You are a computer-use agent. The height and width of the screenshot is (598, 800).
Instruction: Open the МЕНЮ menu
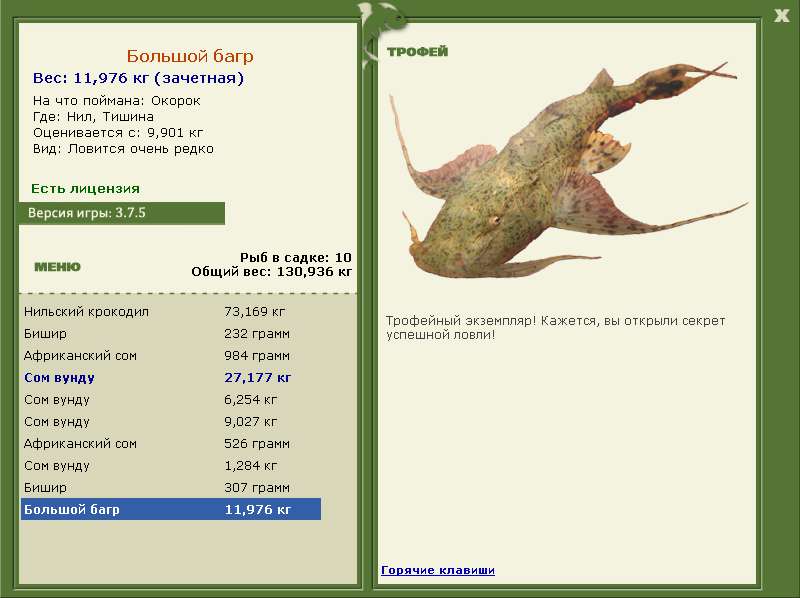(x=57, y=266)
